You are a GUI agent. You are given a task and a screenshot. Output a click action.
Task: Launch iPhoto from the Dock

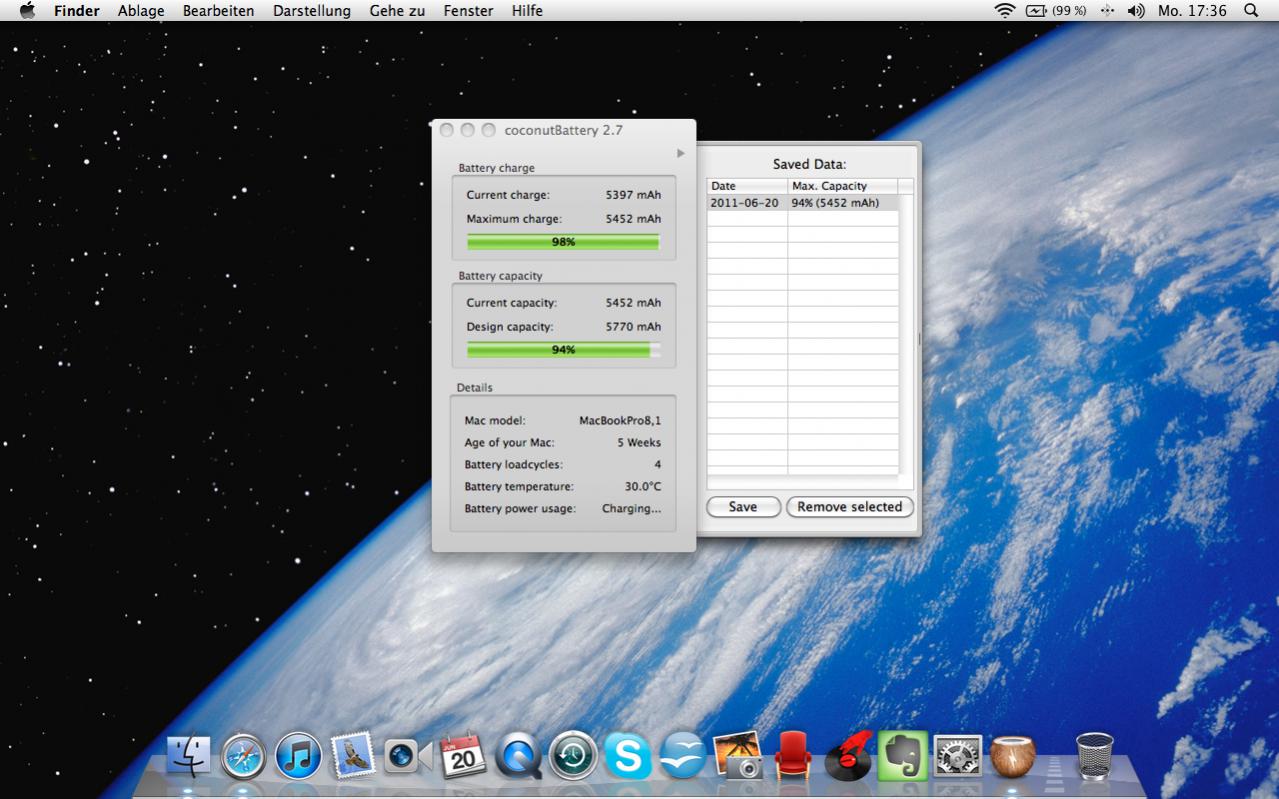pos(738,756)
